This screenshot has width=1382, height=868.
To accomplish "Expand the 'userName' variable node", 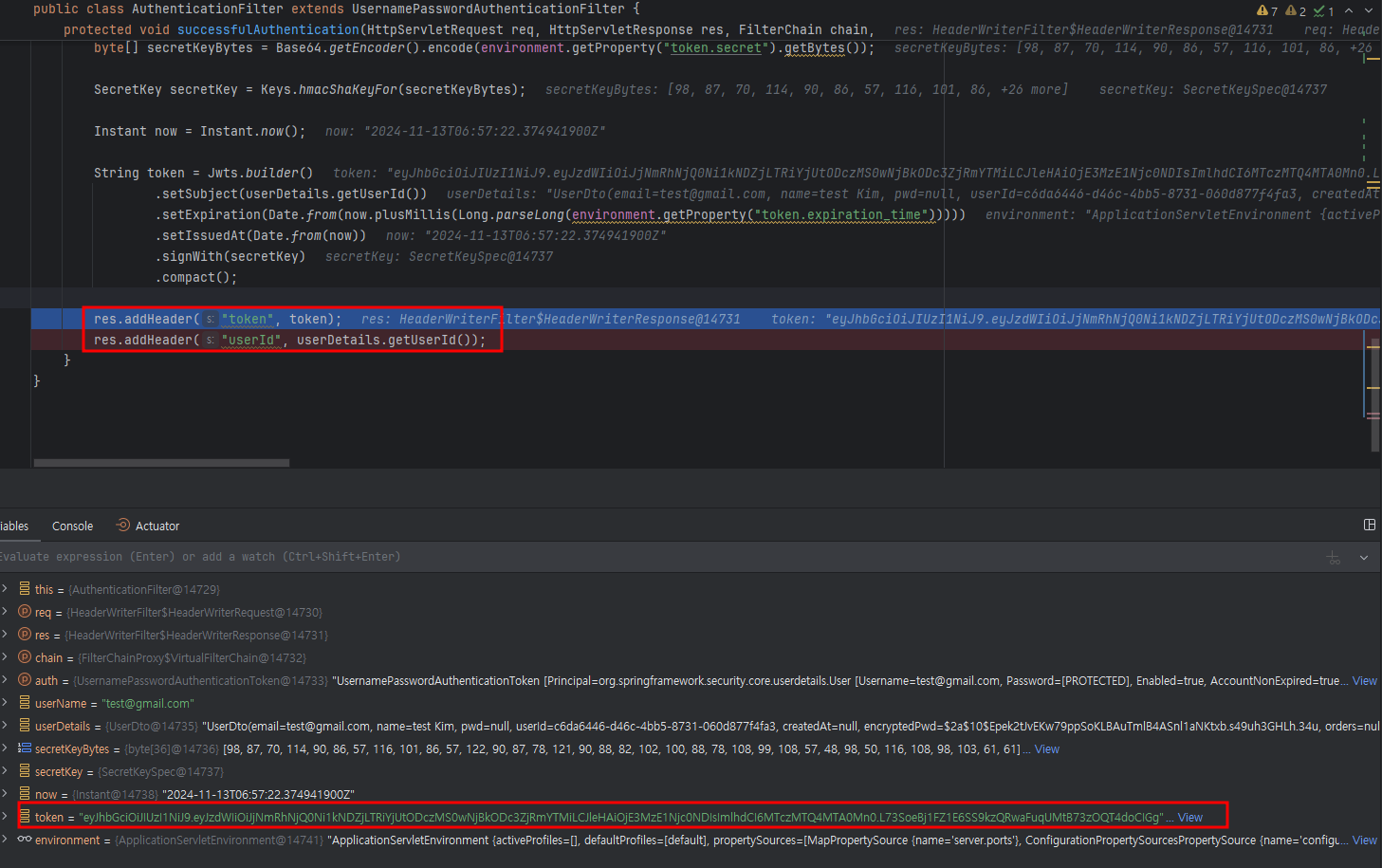I will click(5, 703).
